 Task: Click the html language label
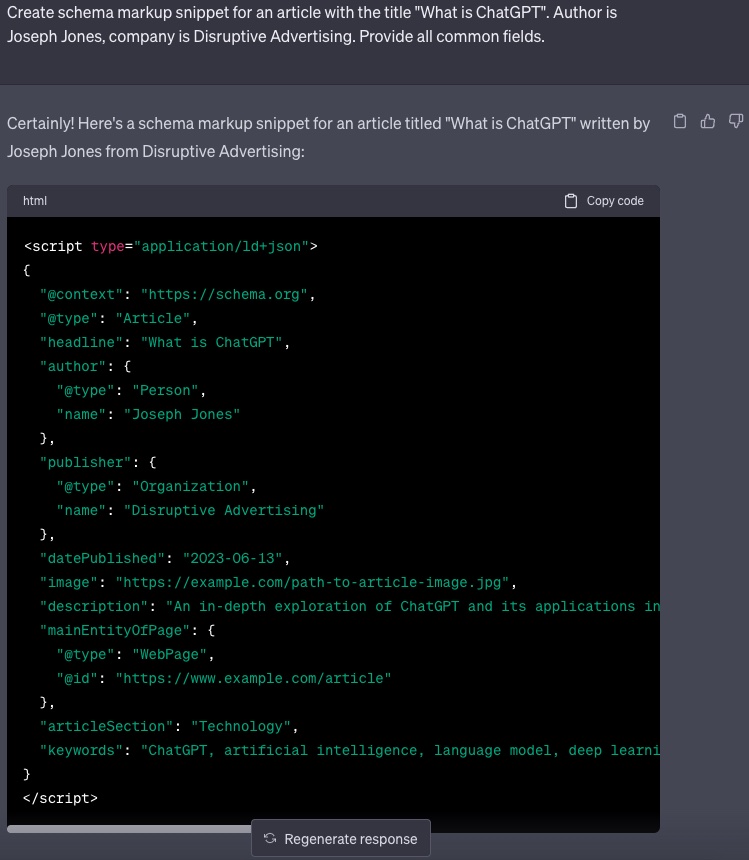(35, 201)
